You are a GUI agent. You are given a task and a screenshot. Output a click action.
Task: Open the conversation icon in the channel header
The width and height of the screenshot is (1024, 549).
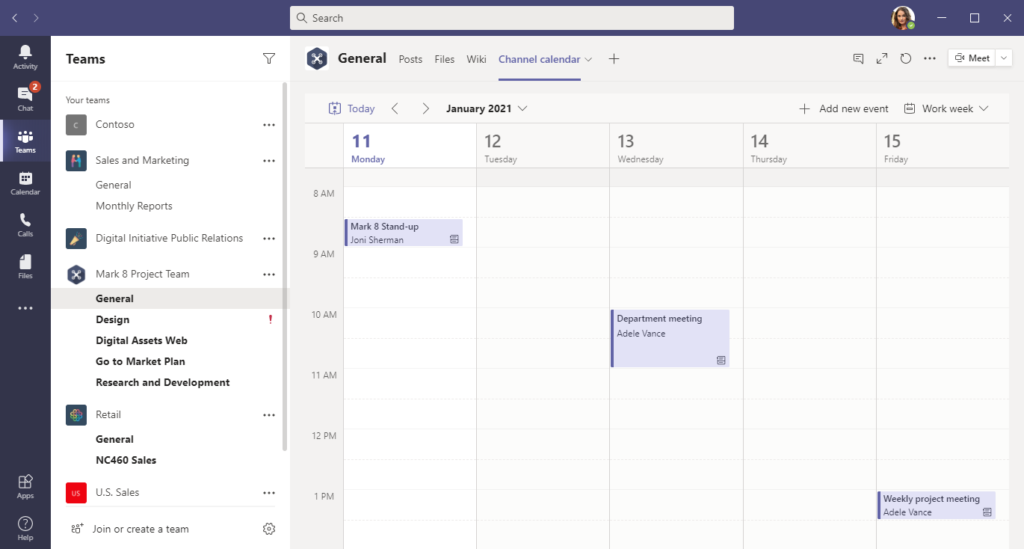858,59
